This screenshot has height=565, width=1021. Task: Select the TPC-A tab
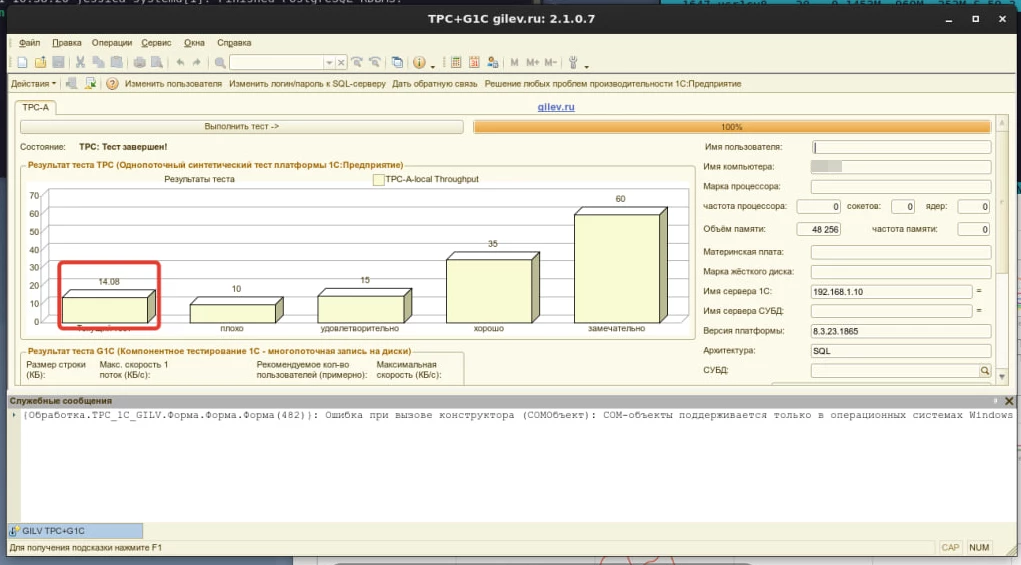36,107
